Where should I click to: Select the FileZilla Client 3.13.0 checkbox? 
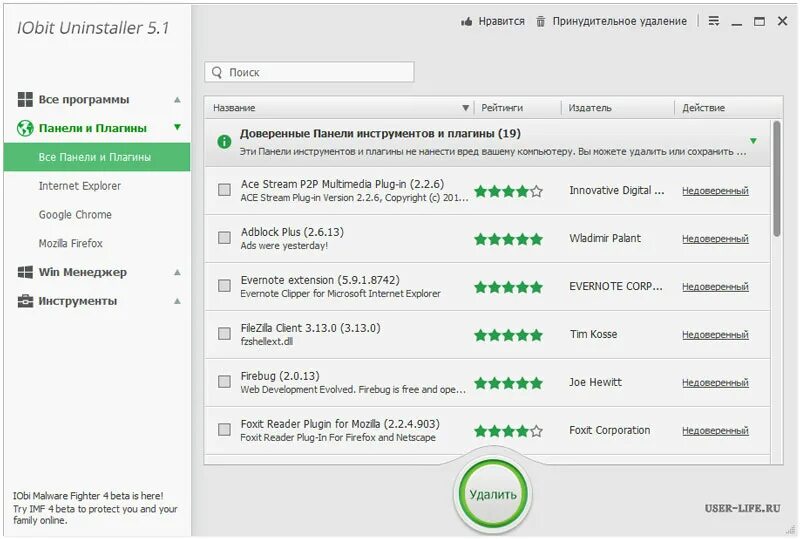(224, 334)
